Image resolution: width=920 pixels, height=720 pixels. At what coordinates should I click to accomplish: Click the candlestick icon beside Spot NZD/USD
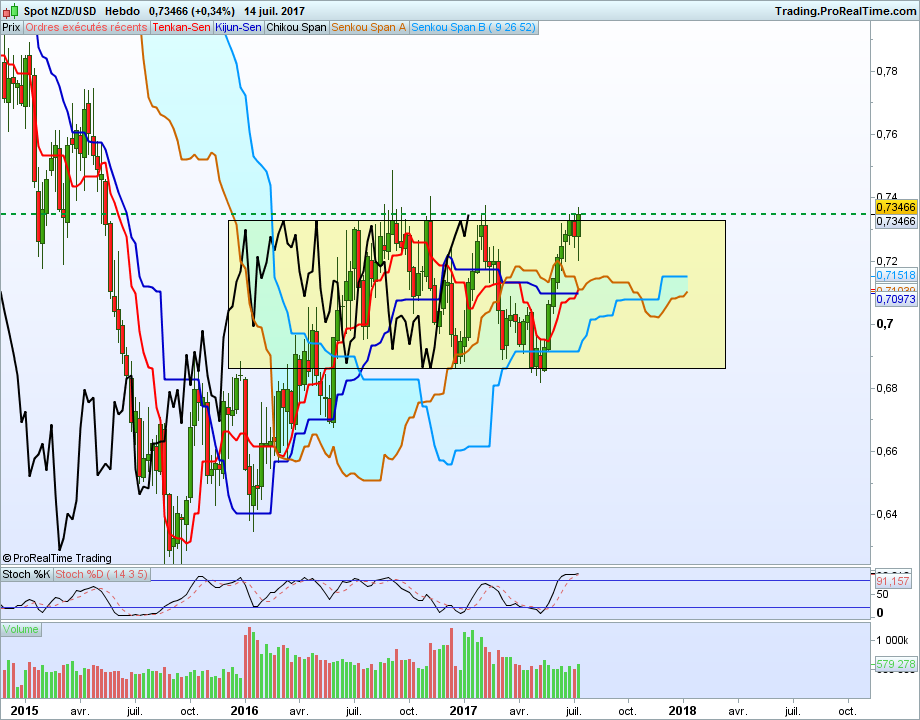[11, 11]
